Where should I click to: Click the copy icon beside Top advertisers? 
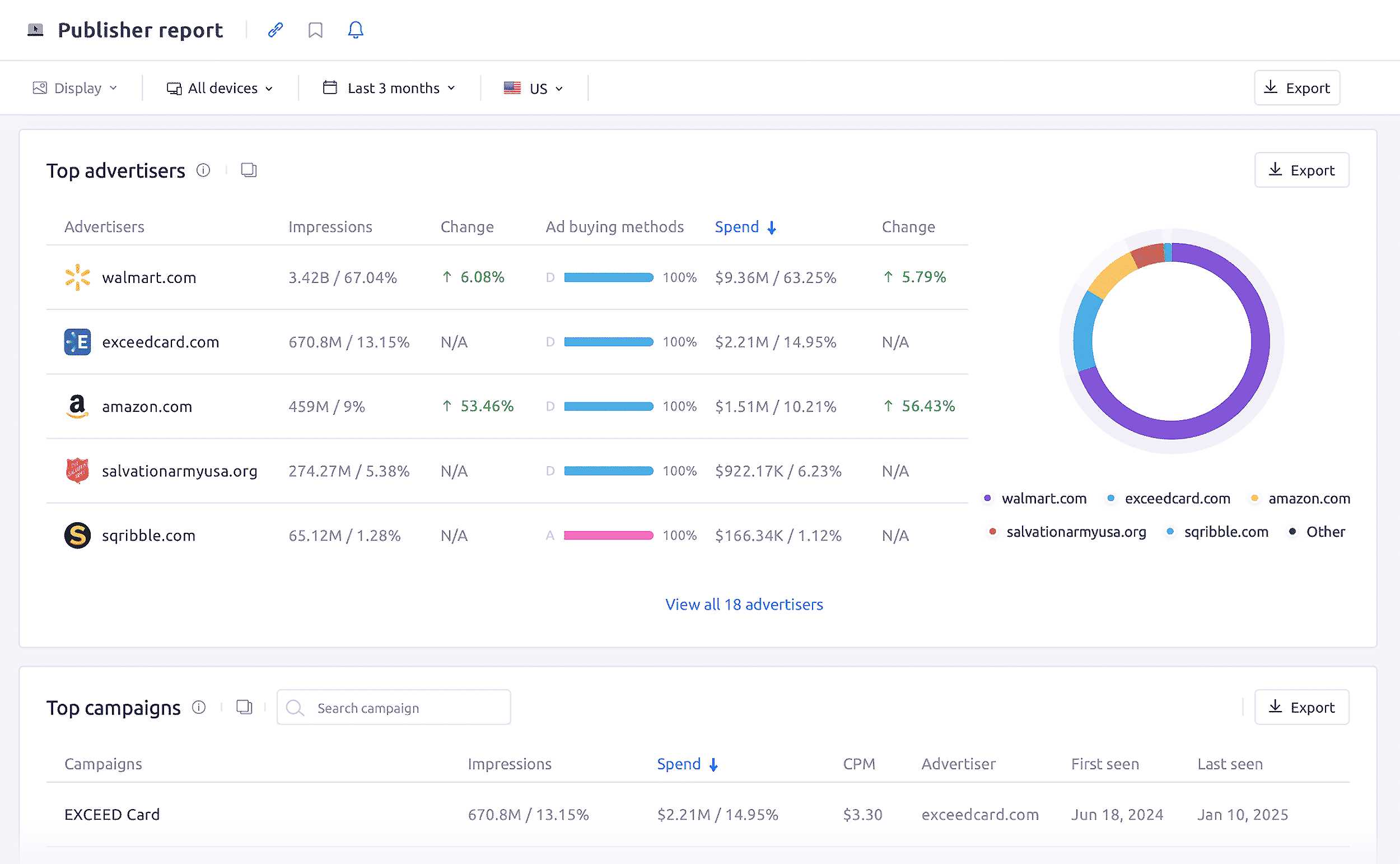click(x=248, y=170)
